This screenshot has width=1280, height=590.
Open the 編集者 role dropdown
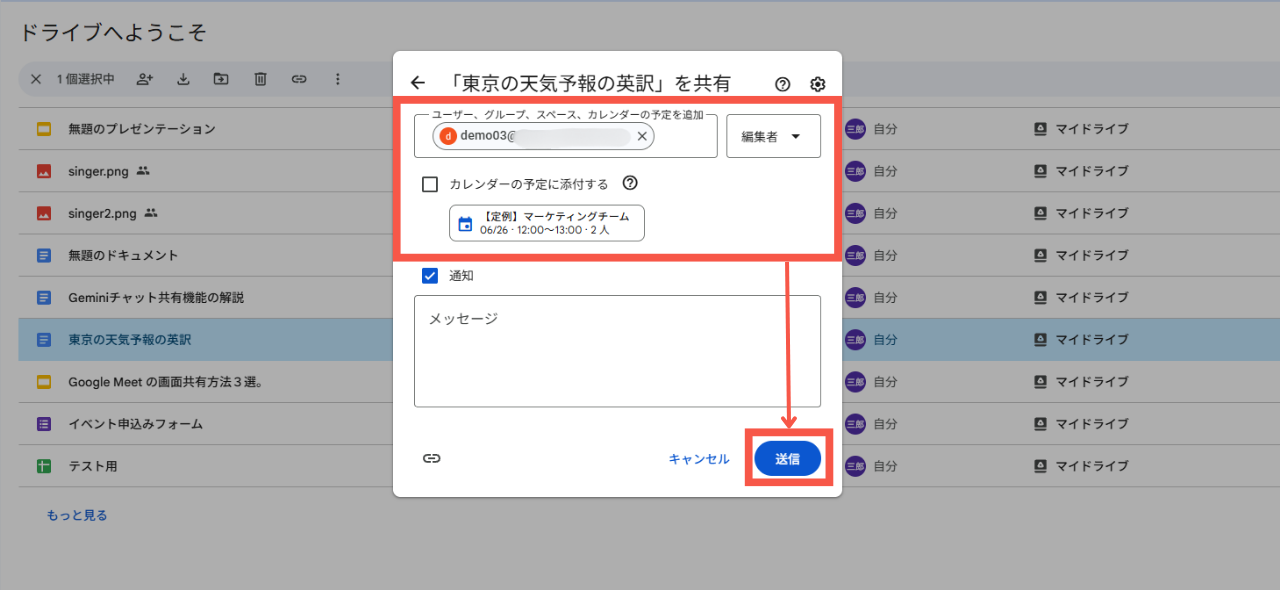pos(773,136)
